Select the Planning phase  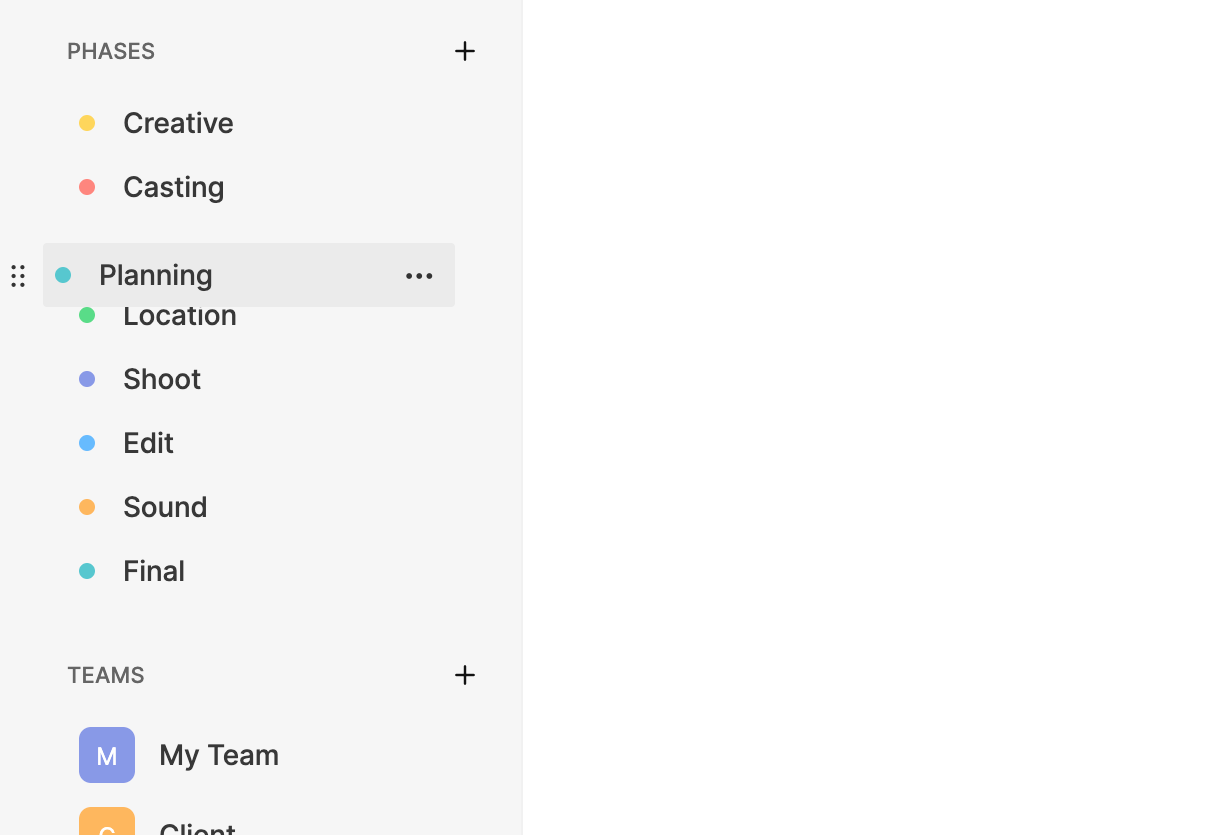[156, 275]
